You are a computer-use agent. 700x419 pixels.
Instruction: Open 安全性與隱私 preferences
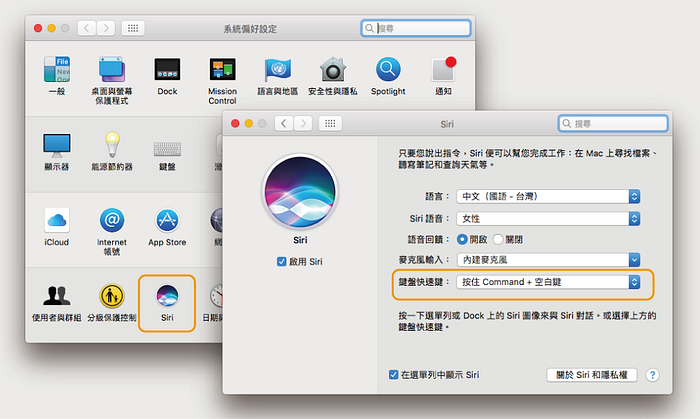pyautogui.click(x=333, y=70)
